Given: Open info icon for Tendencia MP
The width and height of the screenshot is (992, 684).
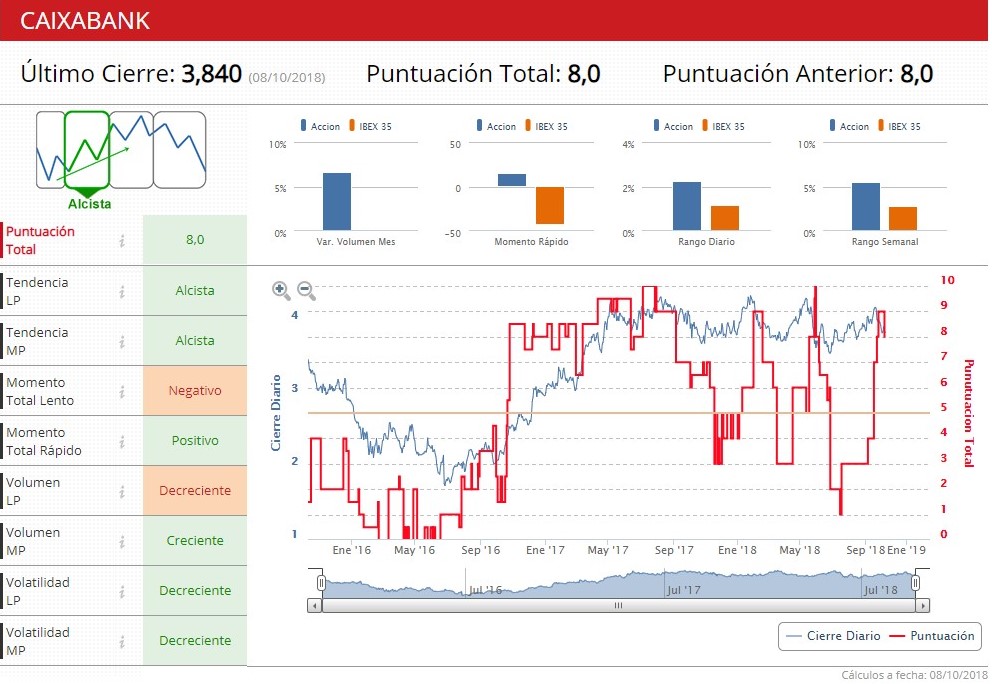Looking at the screenshot, I should [x=122, y=341].
